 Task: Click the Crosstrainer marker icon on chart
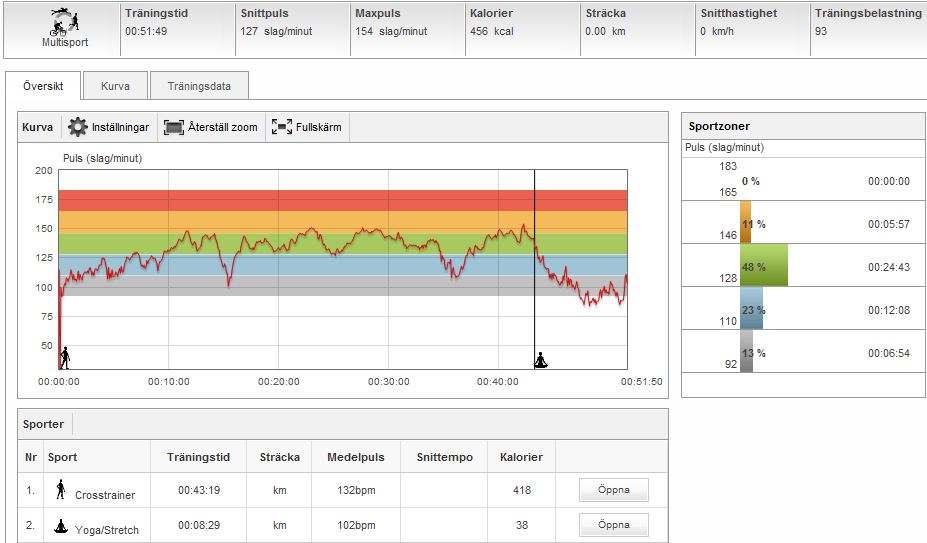[65, 357]
